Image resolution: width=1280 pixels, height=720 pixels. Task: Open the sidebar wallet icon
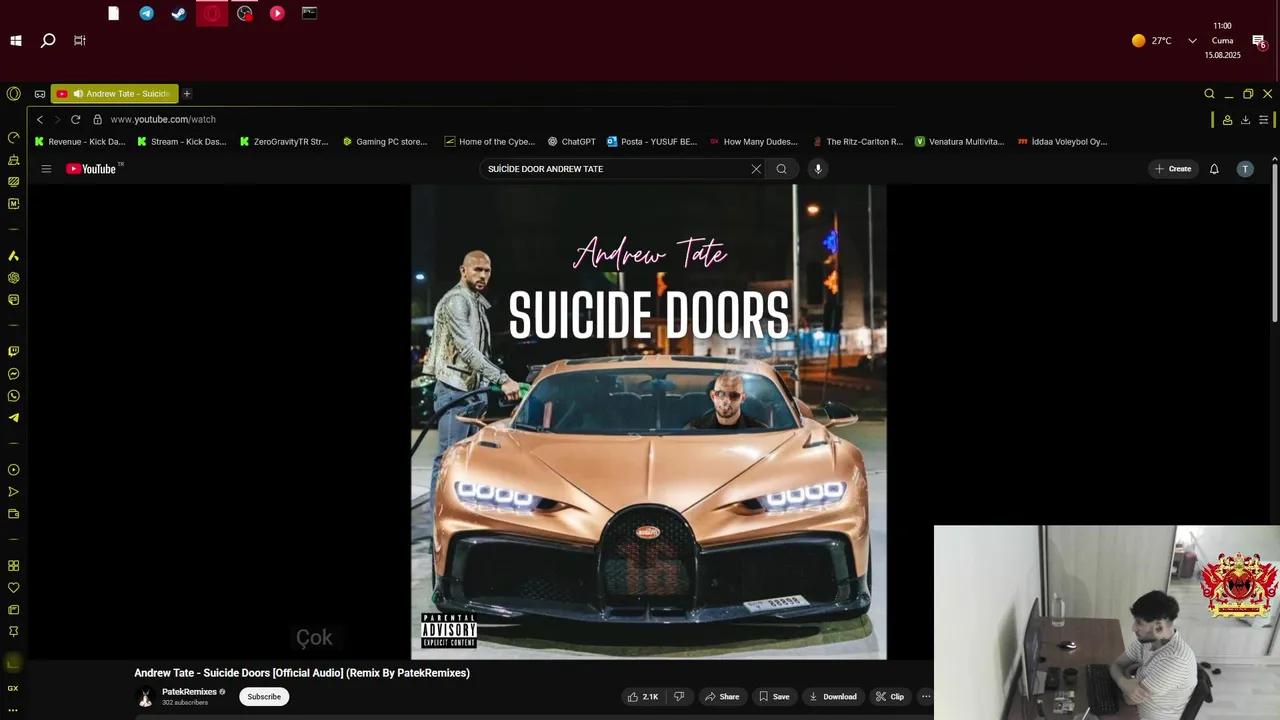pos(13,514)
